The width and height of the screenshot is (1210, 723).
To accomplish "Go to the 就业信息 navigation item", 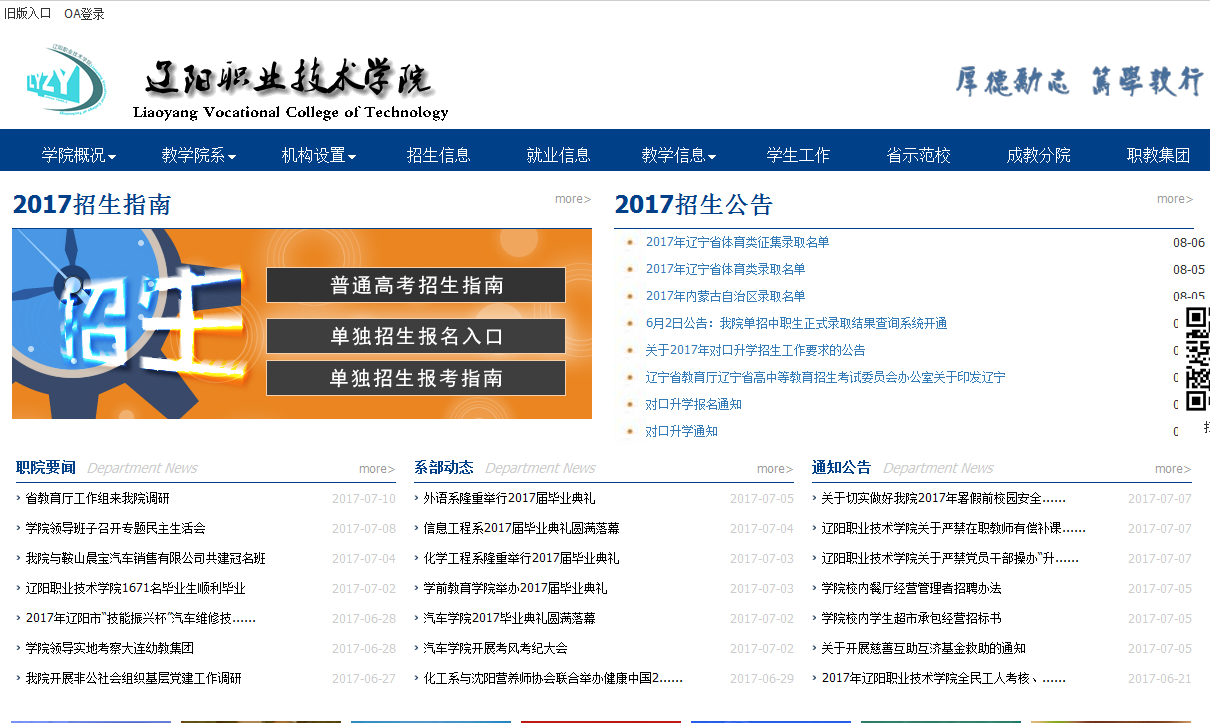I will coord(559,155).
